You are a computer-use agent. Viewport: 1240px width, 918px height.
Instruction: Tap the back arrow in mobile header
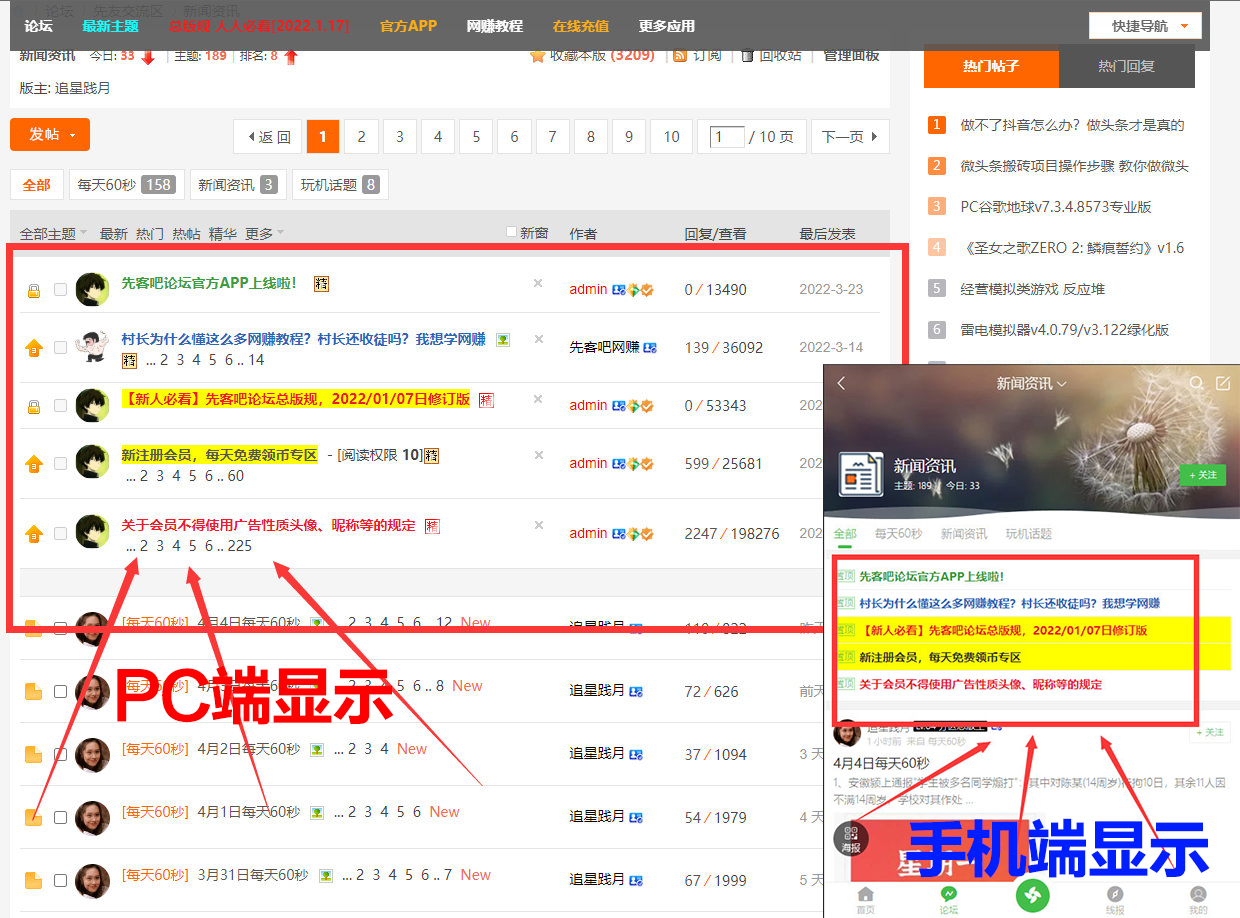841,384
